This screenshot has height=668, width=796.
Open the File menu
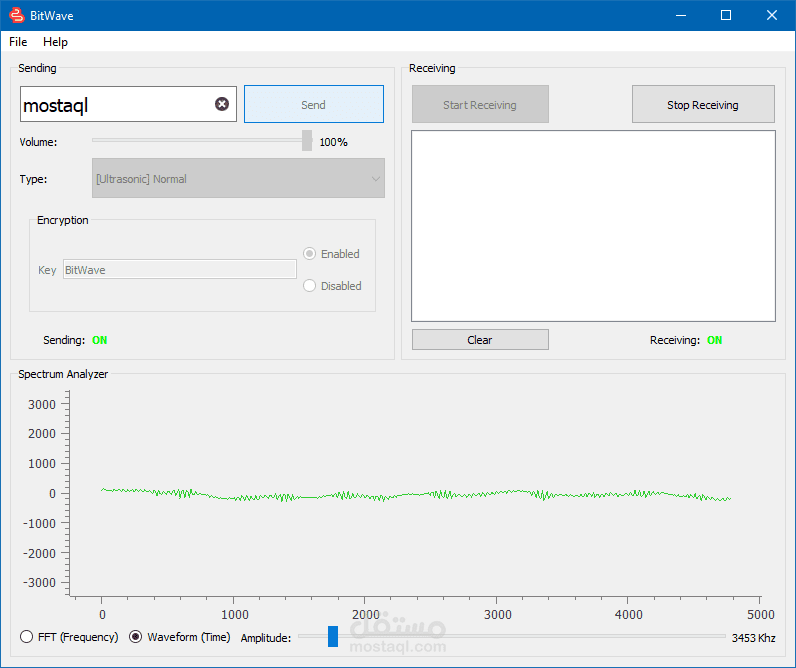point(18,42)
